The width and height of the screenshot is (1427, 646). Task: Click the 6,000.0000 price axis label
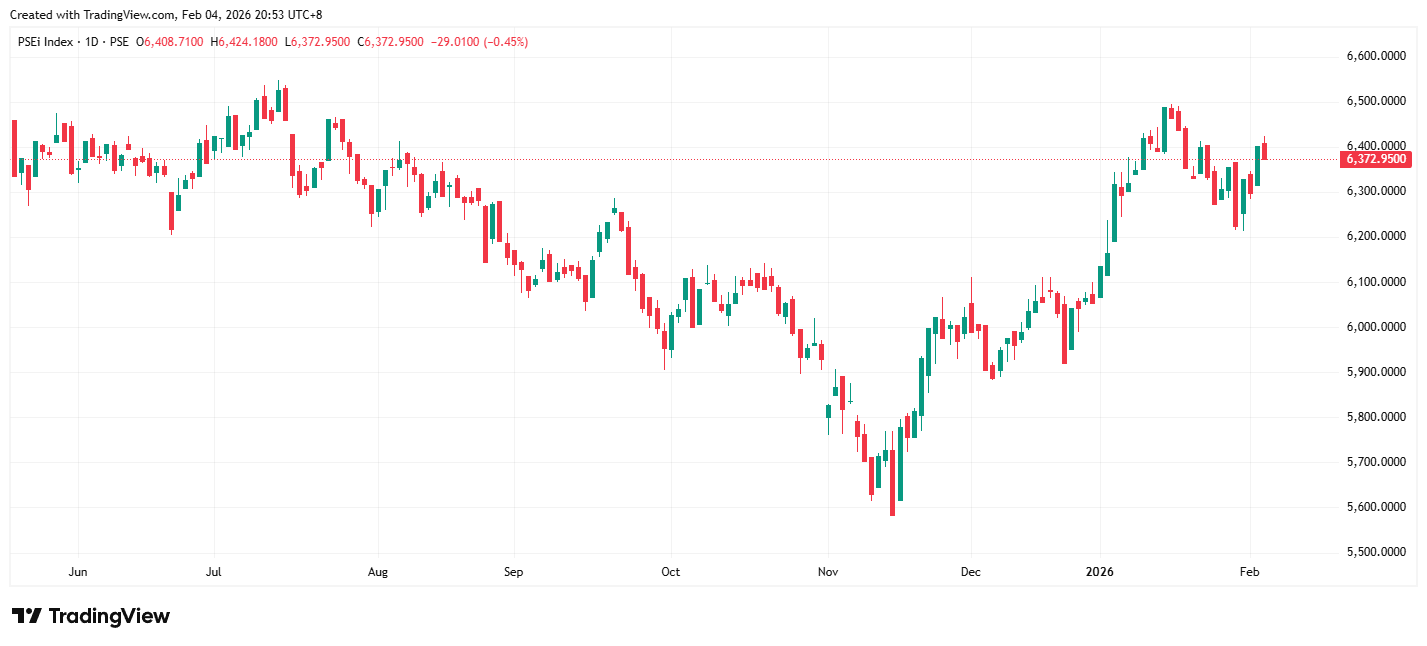1378,327
